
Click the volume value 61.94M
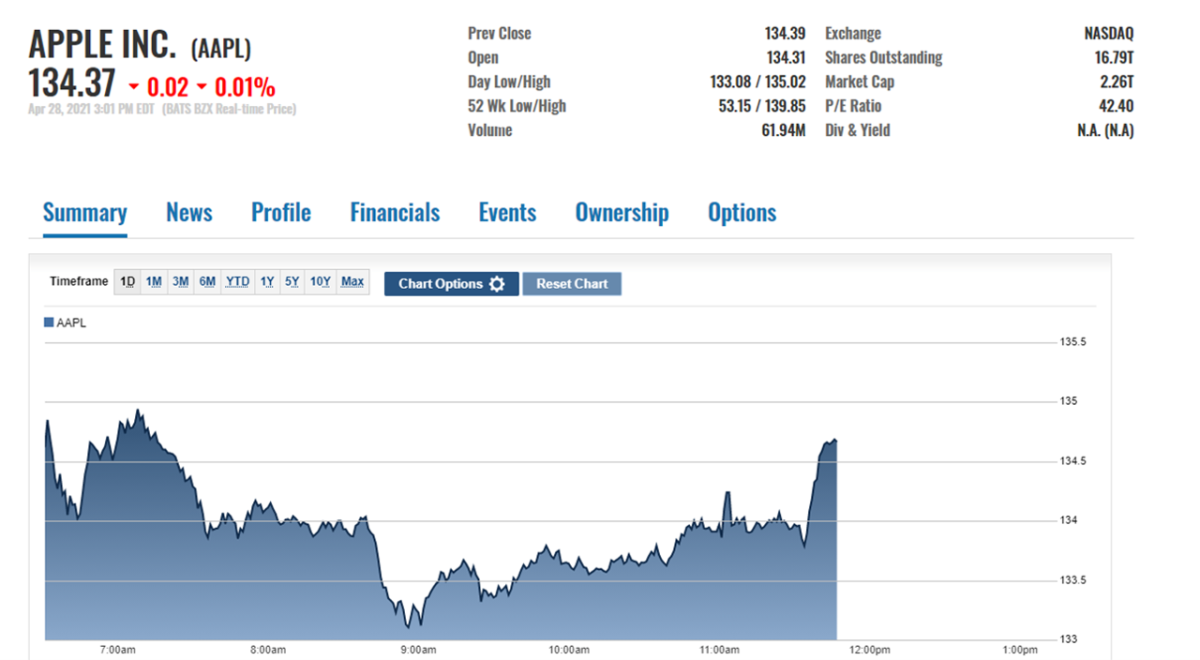(783, 130)
